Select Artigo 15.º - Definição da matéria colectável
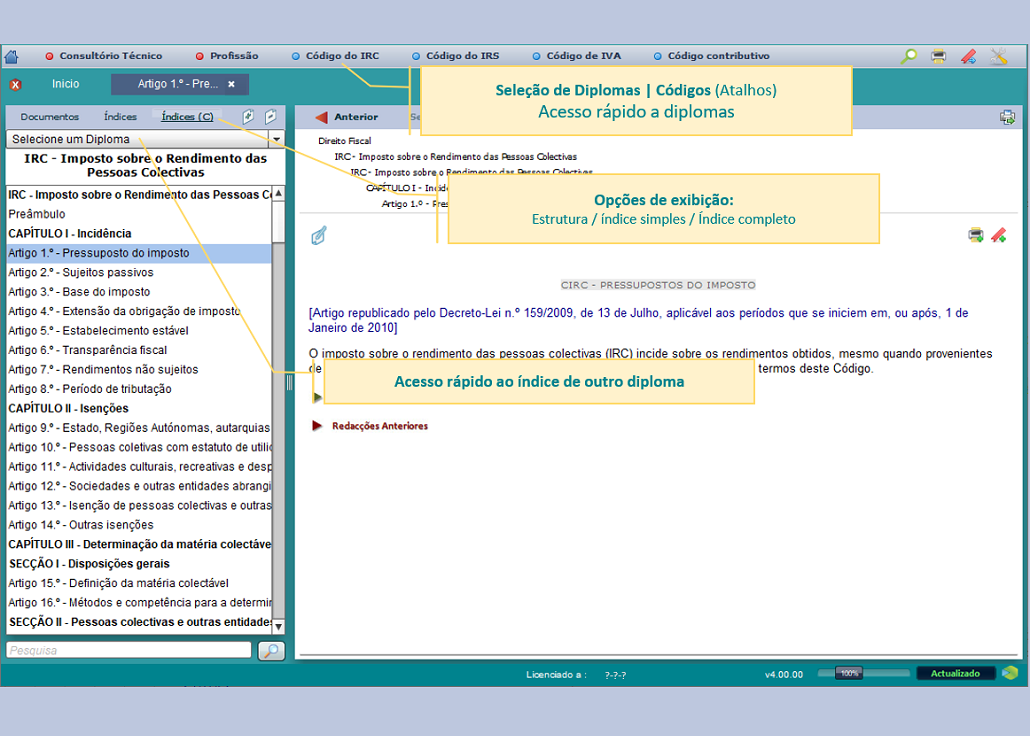Viewport: 1030px width, 736px height. pyautogui.click(x=139, y=583)
